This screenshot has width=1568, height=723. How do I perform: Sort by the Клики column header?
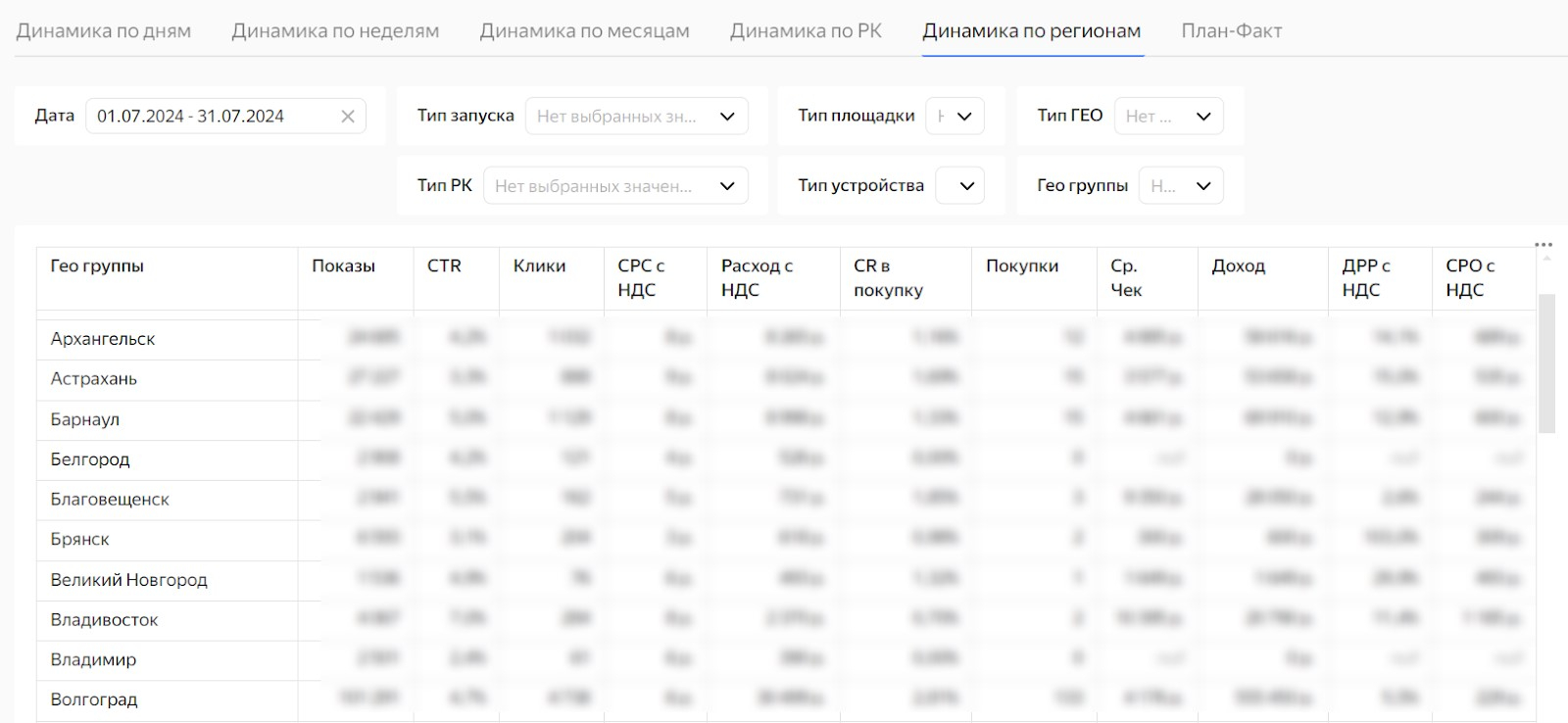click(539, 266)
